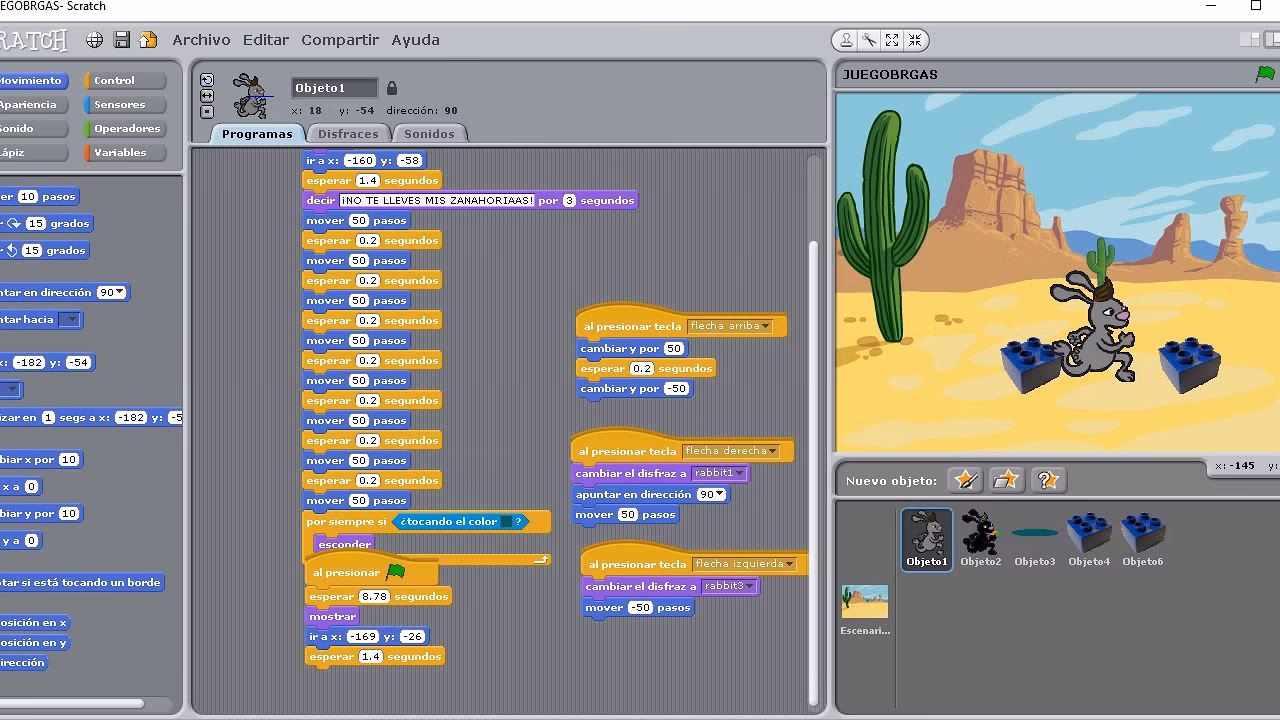
Task: Start the project with the stage green flag
Action: [x=1265, y=74]
